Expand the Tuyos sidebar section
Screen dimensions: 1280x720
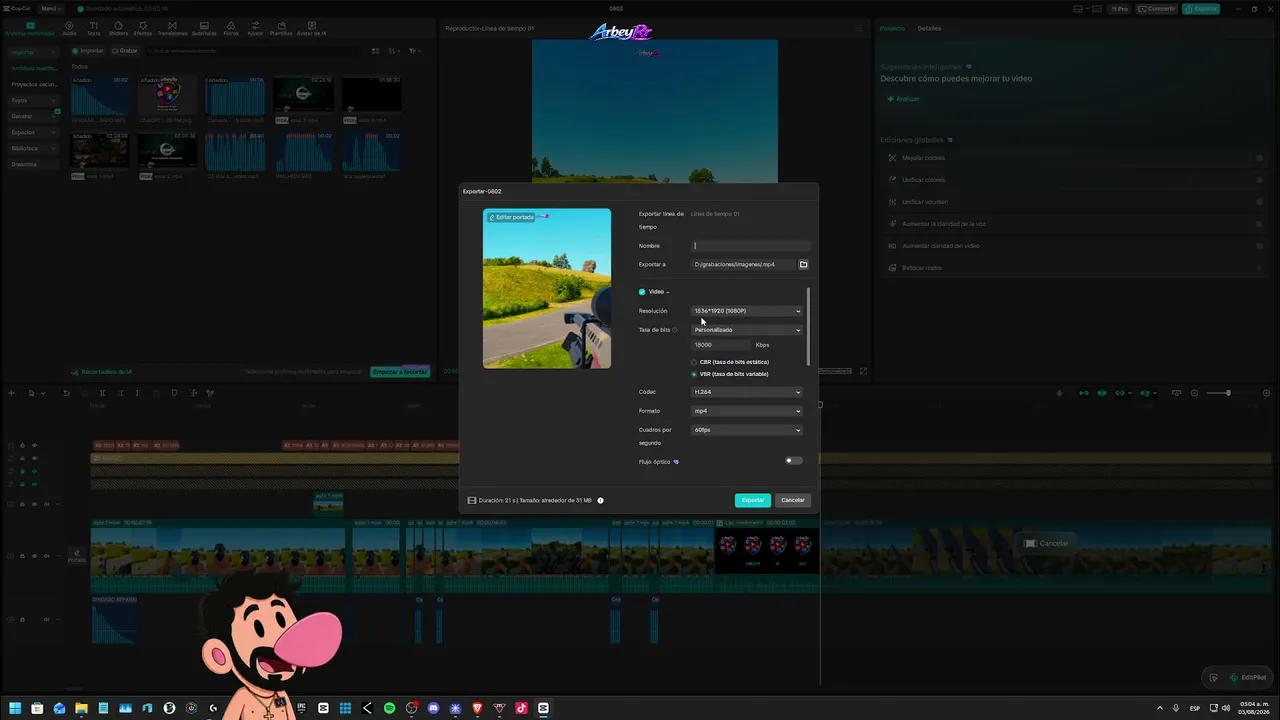click(x=32, y=100)
